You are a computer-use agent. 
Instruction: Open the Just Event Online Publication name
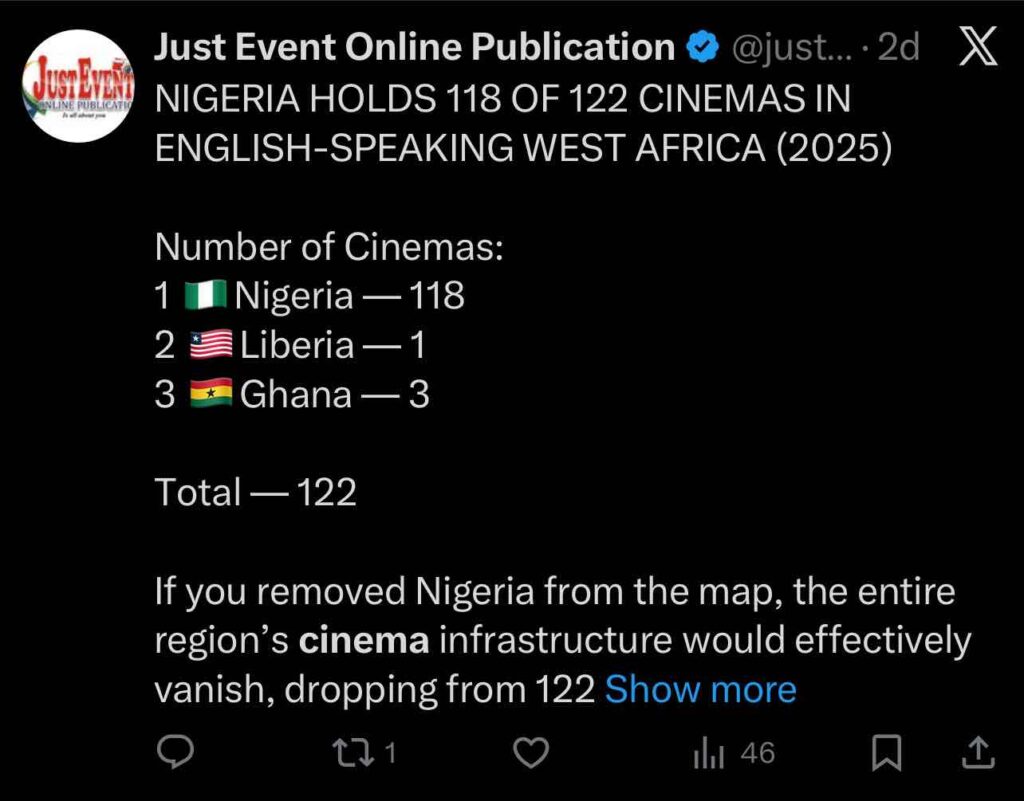pyautogui.click(x=414, y=47)
